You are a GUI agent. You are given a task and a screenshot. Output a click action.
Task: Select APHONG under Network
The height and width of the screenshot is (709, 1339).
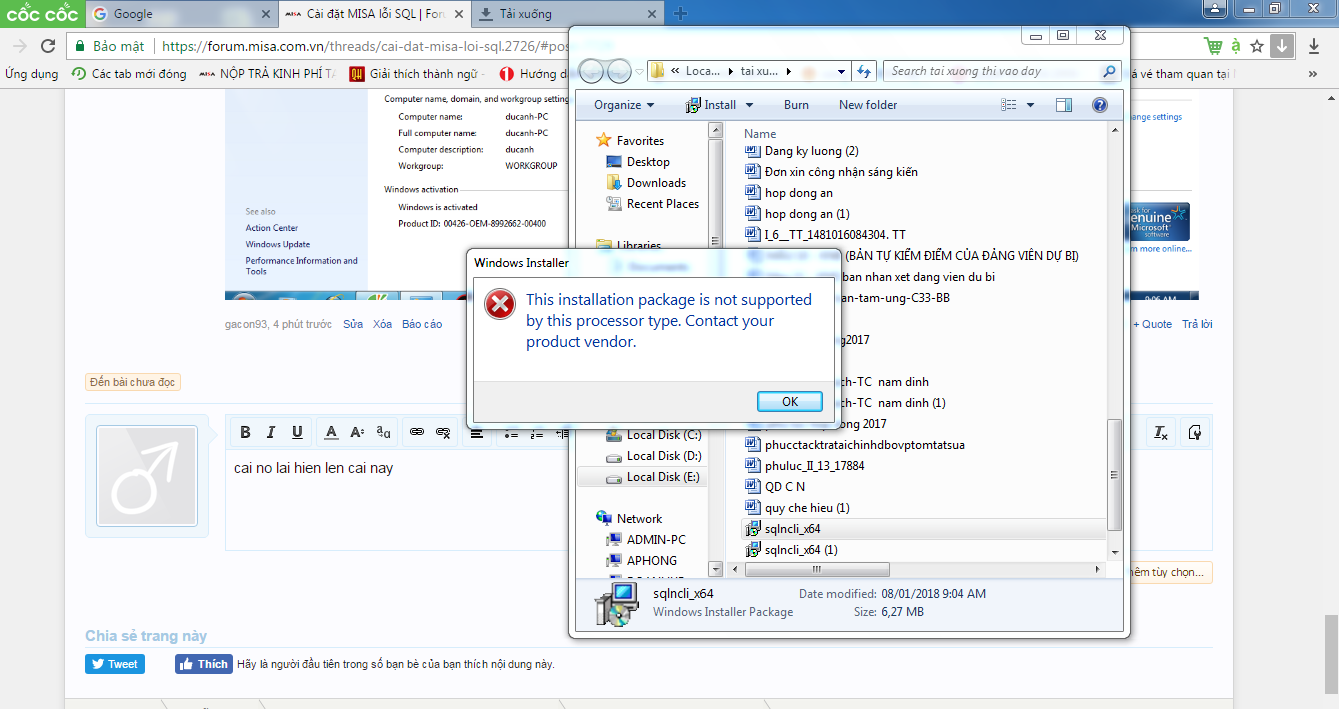(642, 561)
